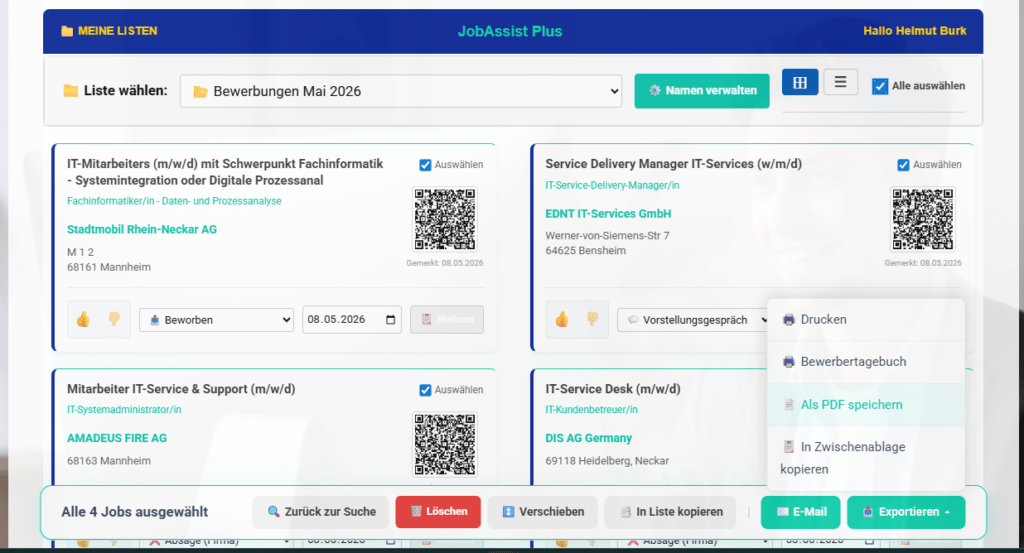Uncheck Auswählen on Stadtmobil Rhein-Neckar job

pos(425,165)
